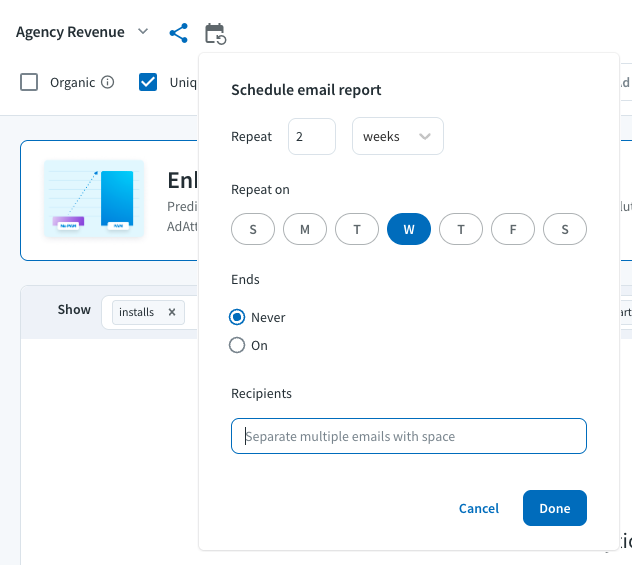Click the bar chart promo thumbnail
This screenshot has width=632, height=565.
click(94, 199)
